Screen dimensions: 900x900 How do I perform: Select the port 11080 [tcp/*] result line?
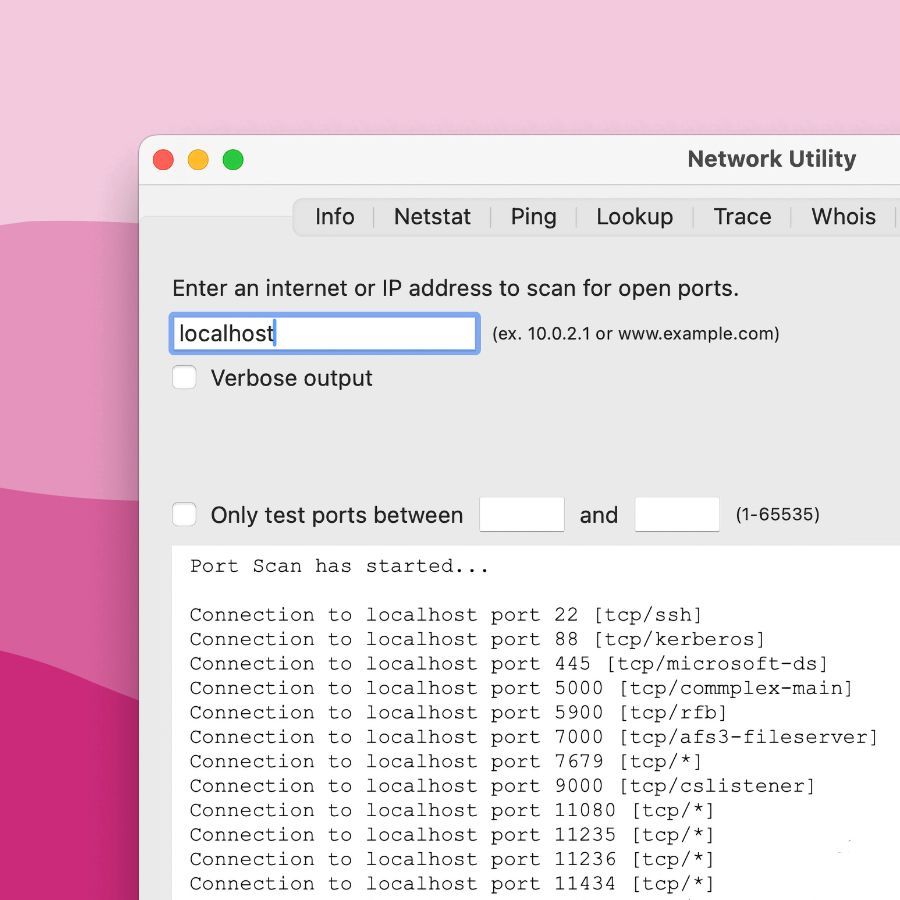point(452,810)
